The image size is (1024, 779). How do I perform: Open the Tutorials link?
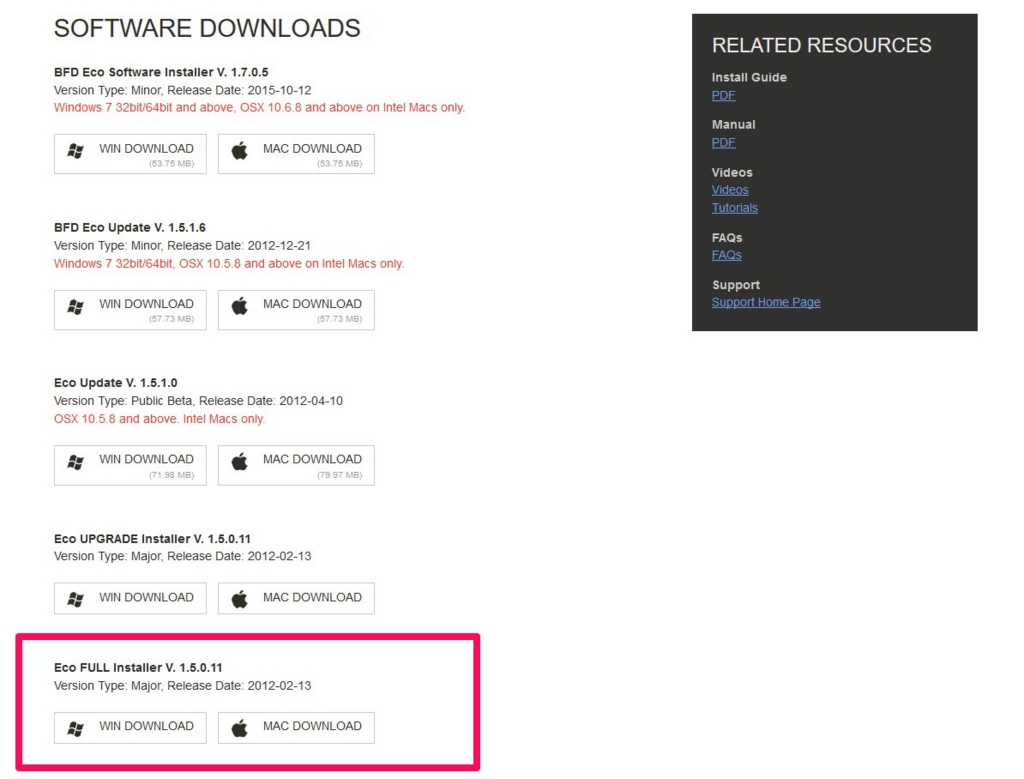(x=735, y=208)
